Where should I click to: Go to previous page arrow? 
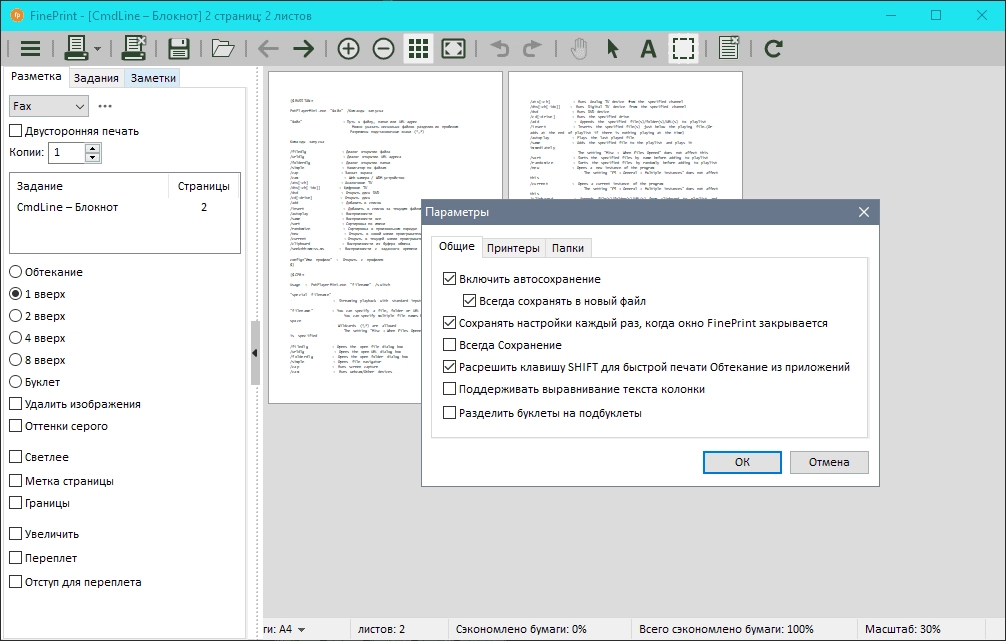[x=268, y=49]
